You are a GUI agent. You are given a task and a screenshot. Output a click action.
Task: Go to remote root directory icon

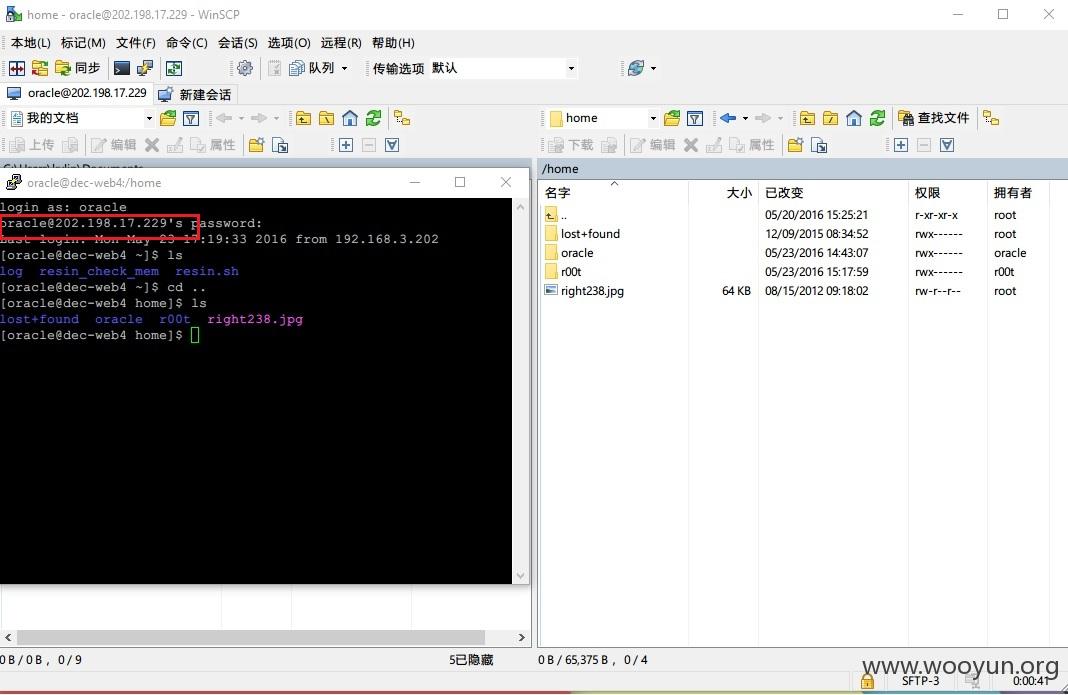pyautogui.click(x=830, y=119)
